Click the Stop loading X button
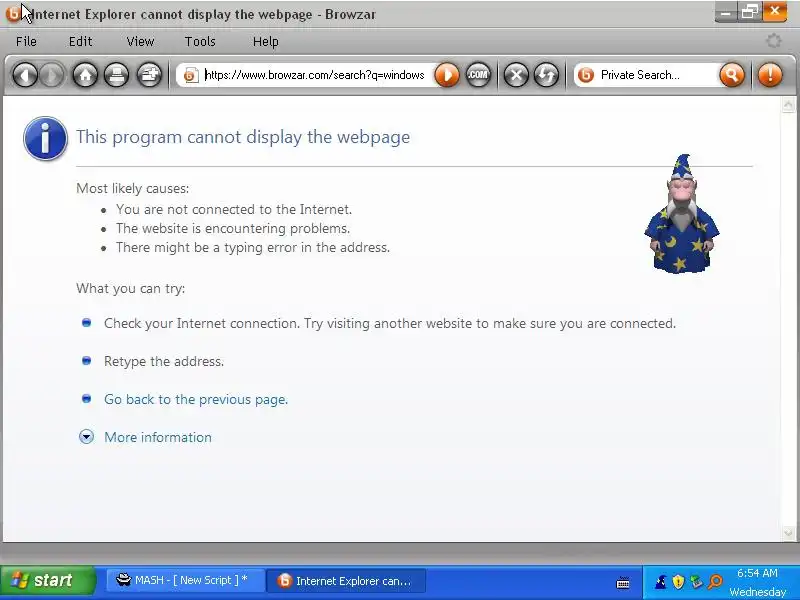This screenshot has height=600, width=800. (516, 76)
